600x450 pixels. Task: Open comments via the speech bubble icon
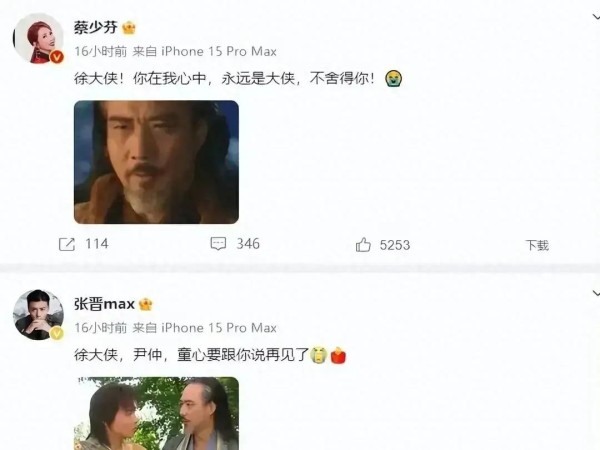(218, 243)
